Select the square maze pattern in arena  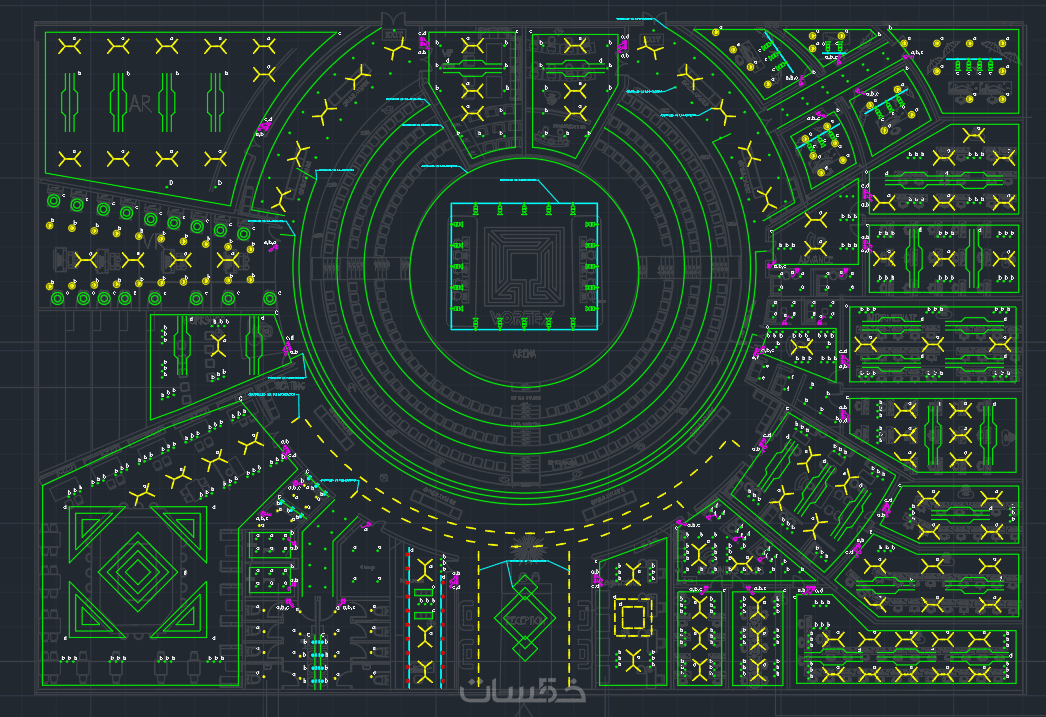pyautogui.click(x=524, y=265)
